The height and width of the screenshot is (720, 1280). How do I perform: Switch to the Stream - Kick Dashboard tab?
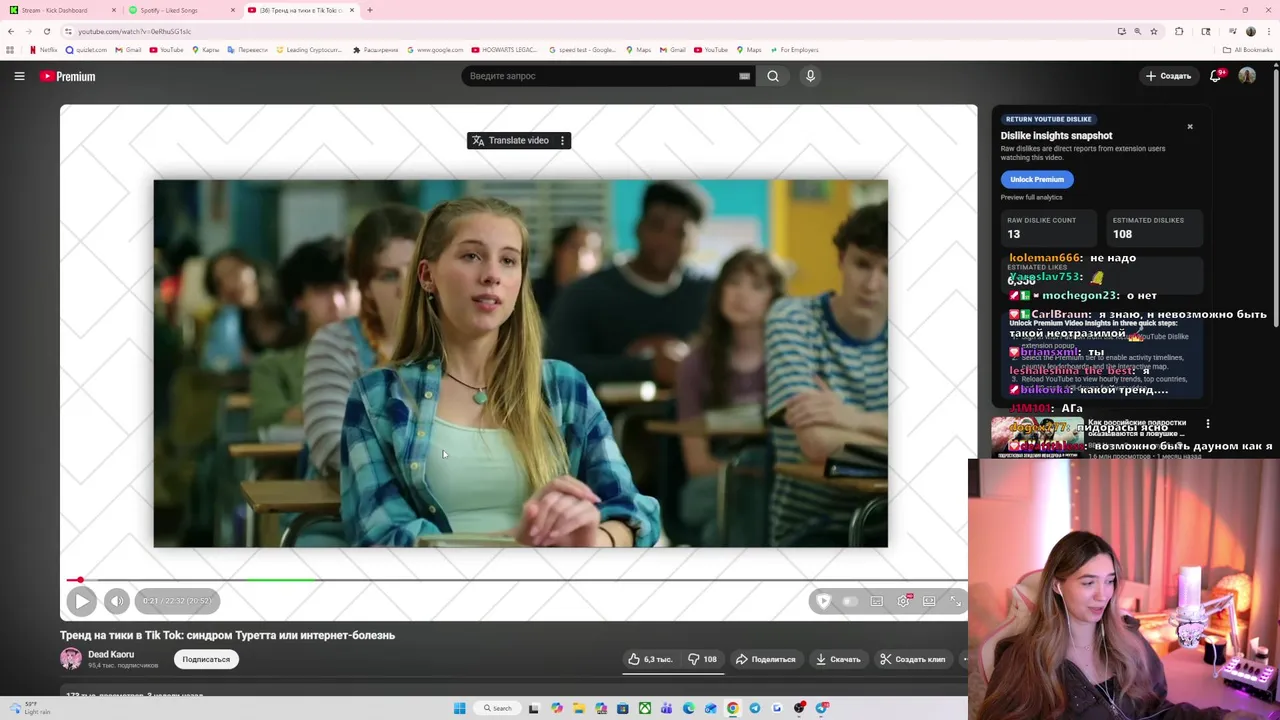click(x=60, y=10)
